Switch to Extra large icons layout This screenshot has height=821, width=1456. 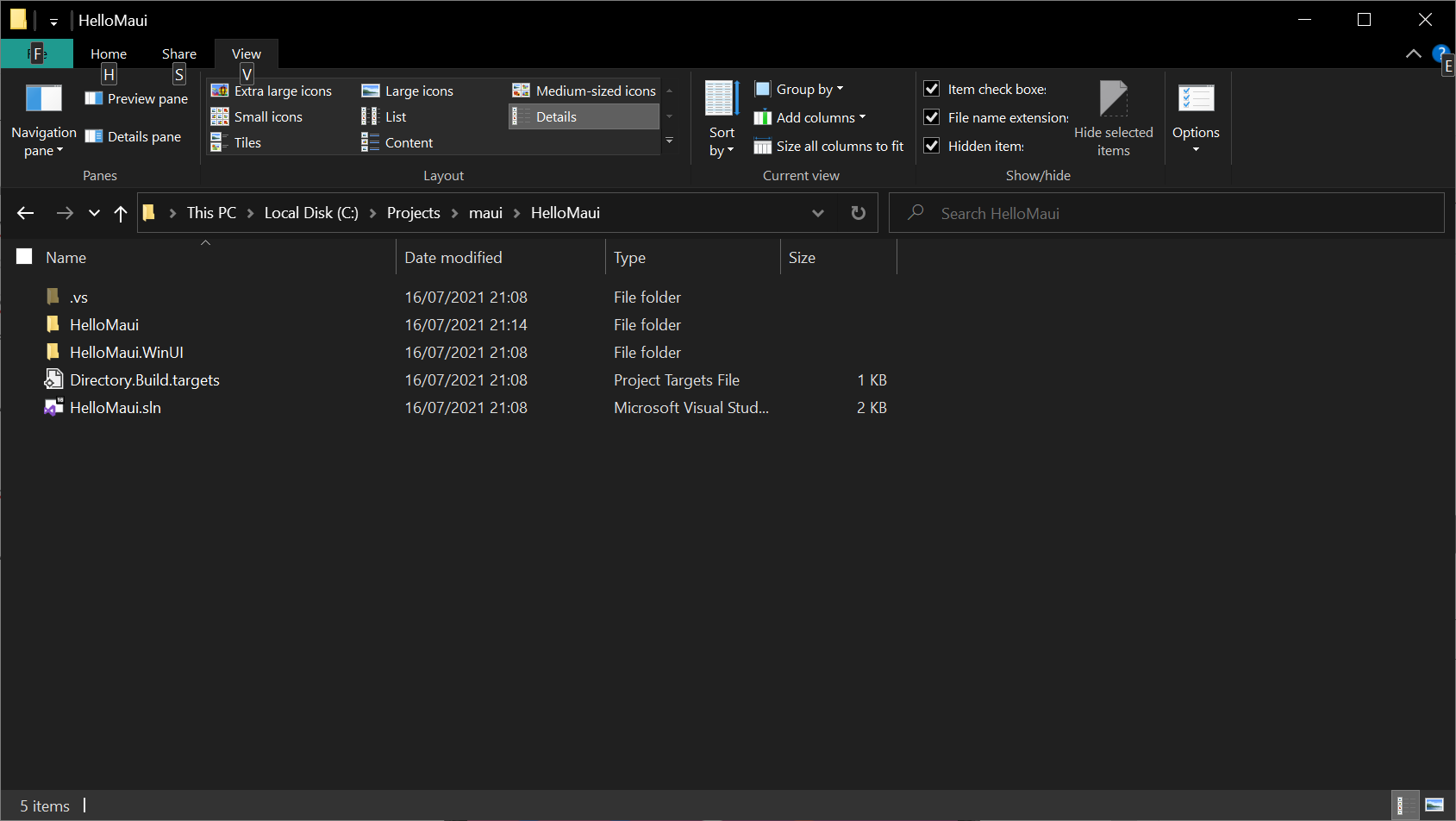click(x=282, y=90)
